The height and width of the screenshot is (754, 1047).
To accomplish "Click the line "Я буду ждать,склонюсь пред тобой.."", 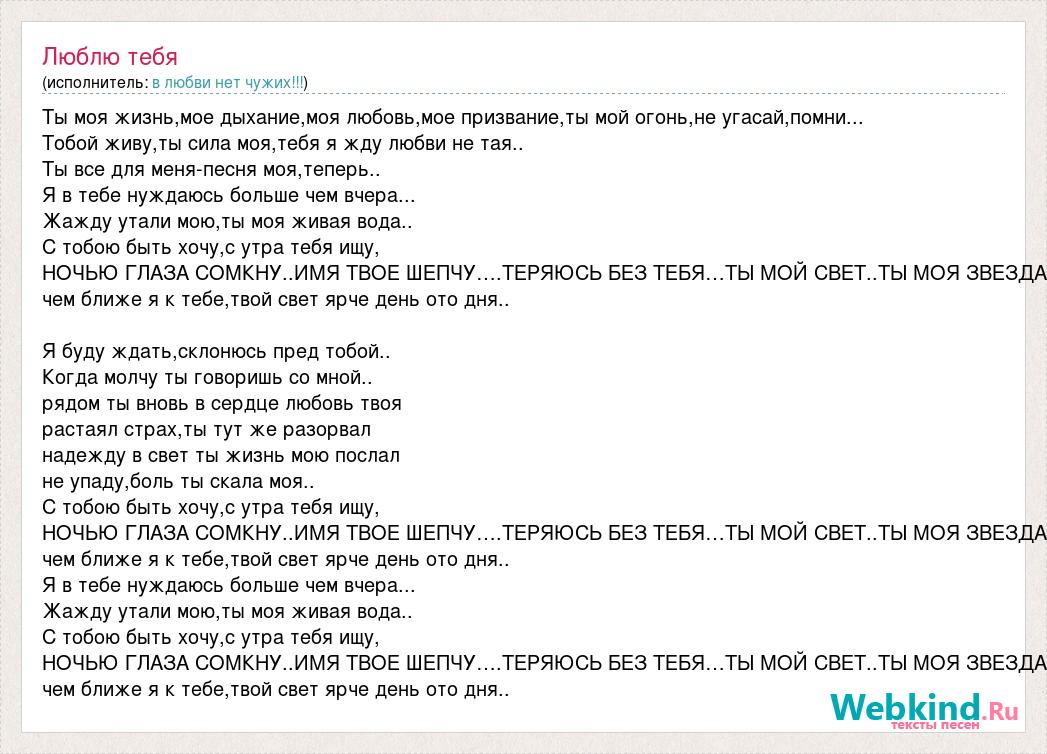I will (x=216, y=351).
